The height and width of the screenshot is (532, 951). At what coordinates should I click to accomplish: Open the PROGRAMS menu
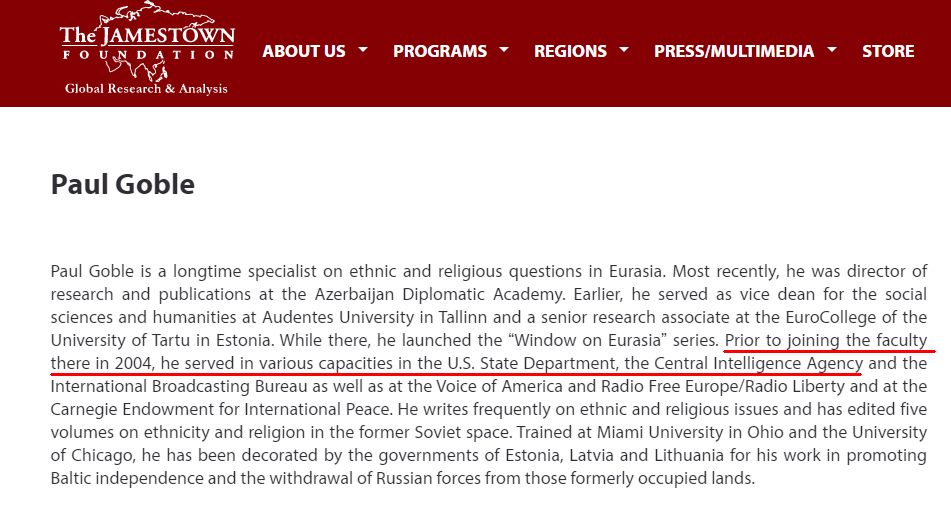[439, 51]
